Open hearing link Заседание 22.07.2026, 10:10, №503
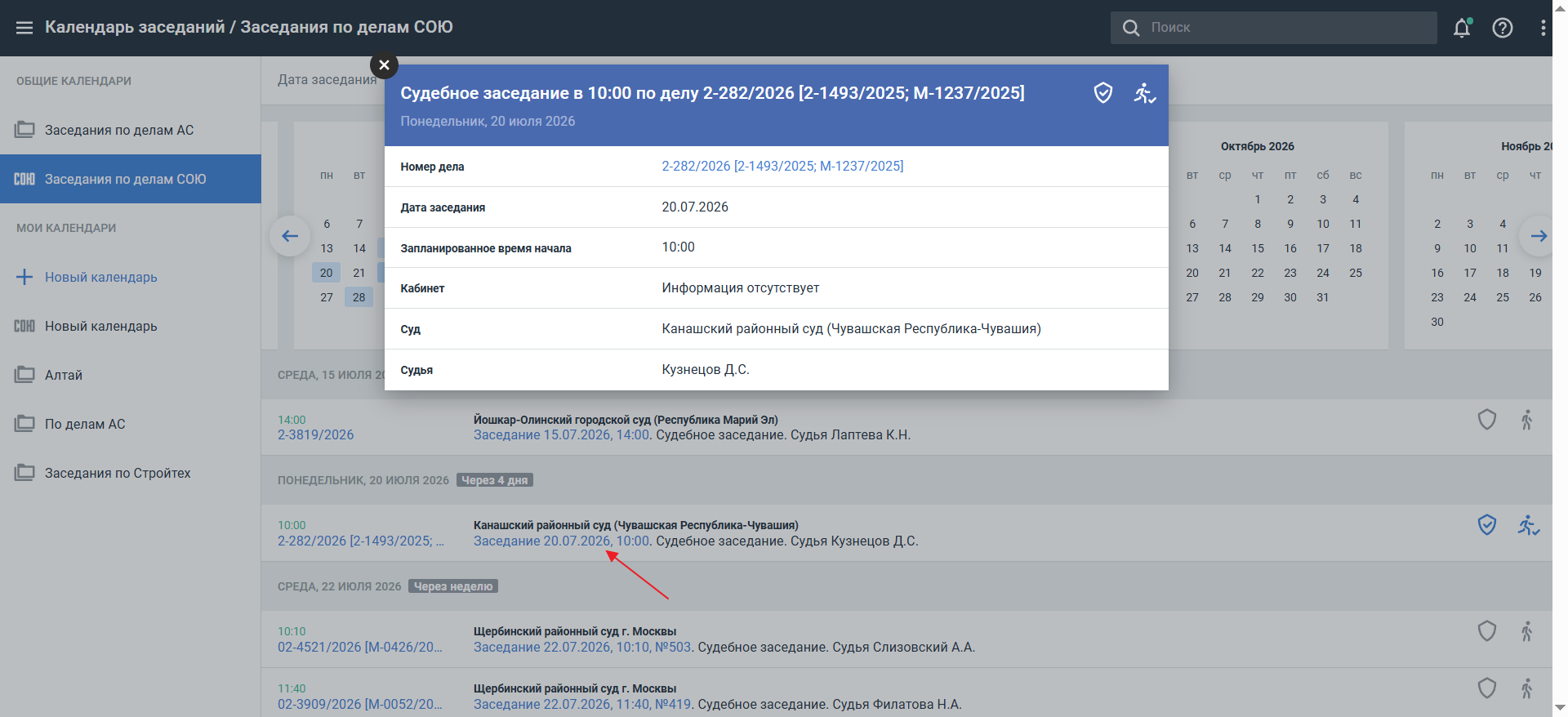Image resolution: width=1568 pixels, height=717 pixels. (582, 647)
